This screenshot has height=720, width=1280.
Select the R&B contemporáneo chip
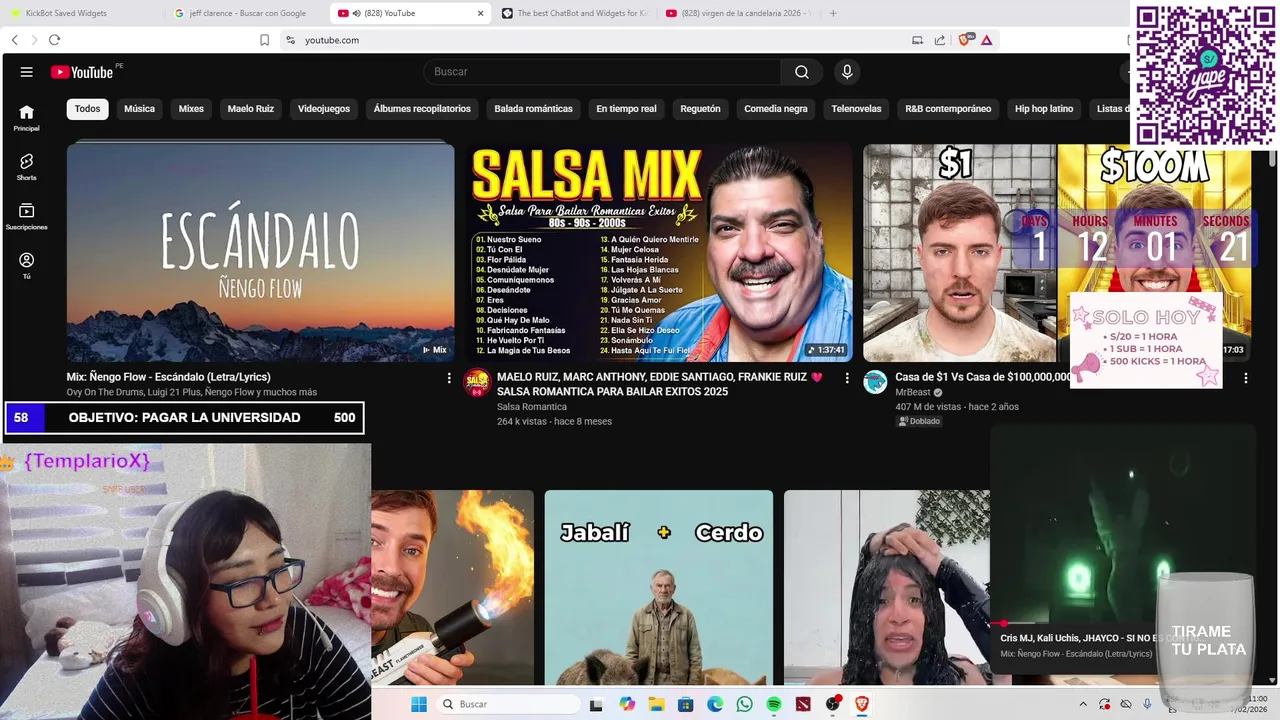coord(948,109)
